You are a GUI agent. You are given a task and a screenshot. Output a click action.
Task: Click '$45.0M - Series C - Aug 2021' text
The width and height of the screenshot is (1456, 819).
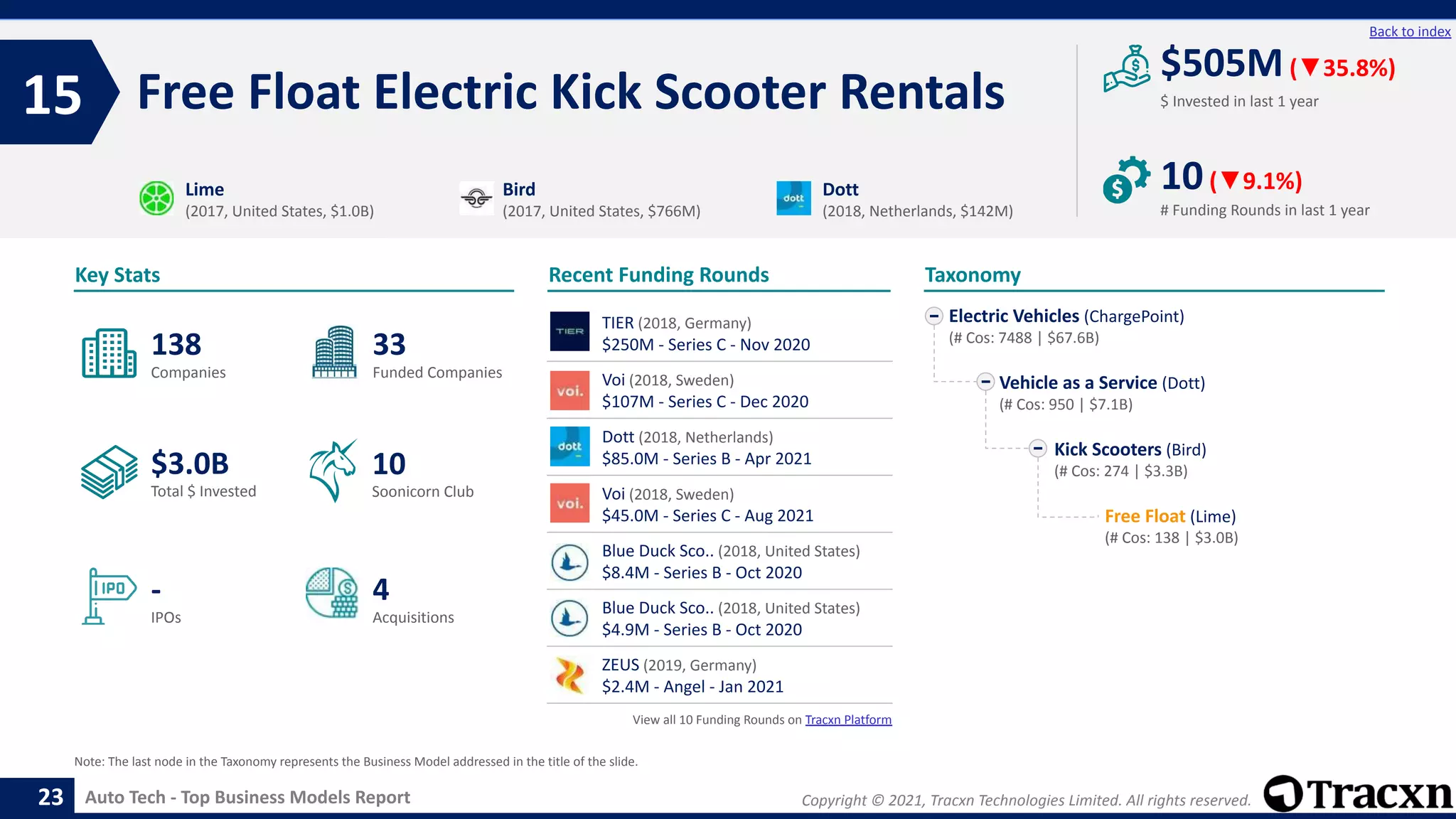[x=707, y=515]
